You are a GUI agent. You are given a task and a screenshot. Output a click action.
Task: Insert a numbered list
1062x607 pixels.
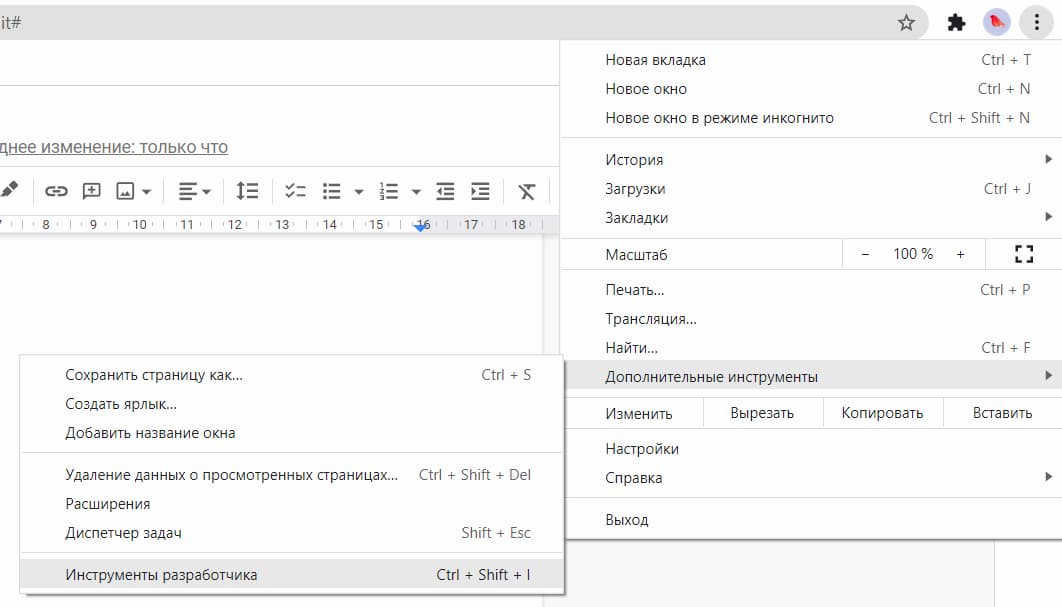click(x=389, y=191)
